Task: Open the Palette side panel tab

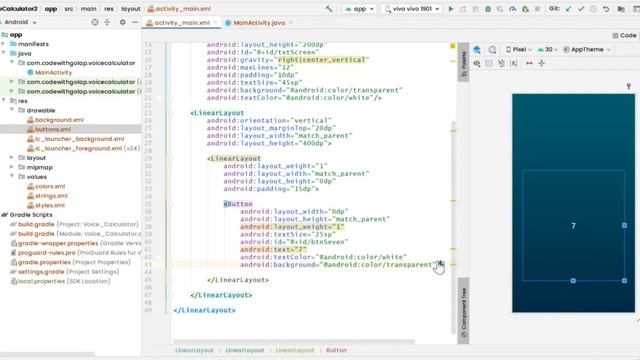Action: [463, 62]
